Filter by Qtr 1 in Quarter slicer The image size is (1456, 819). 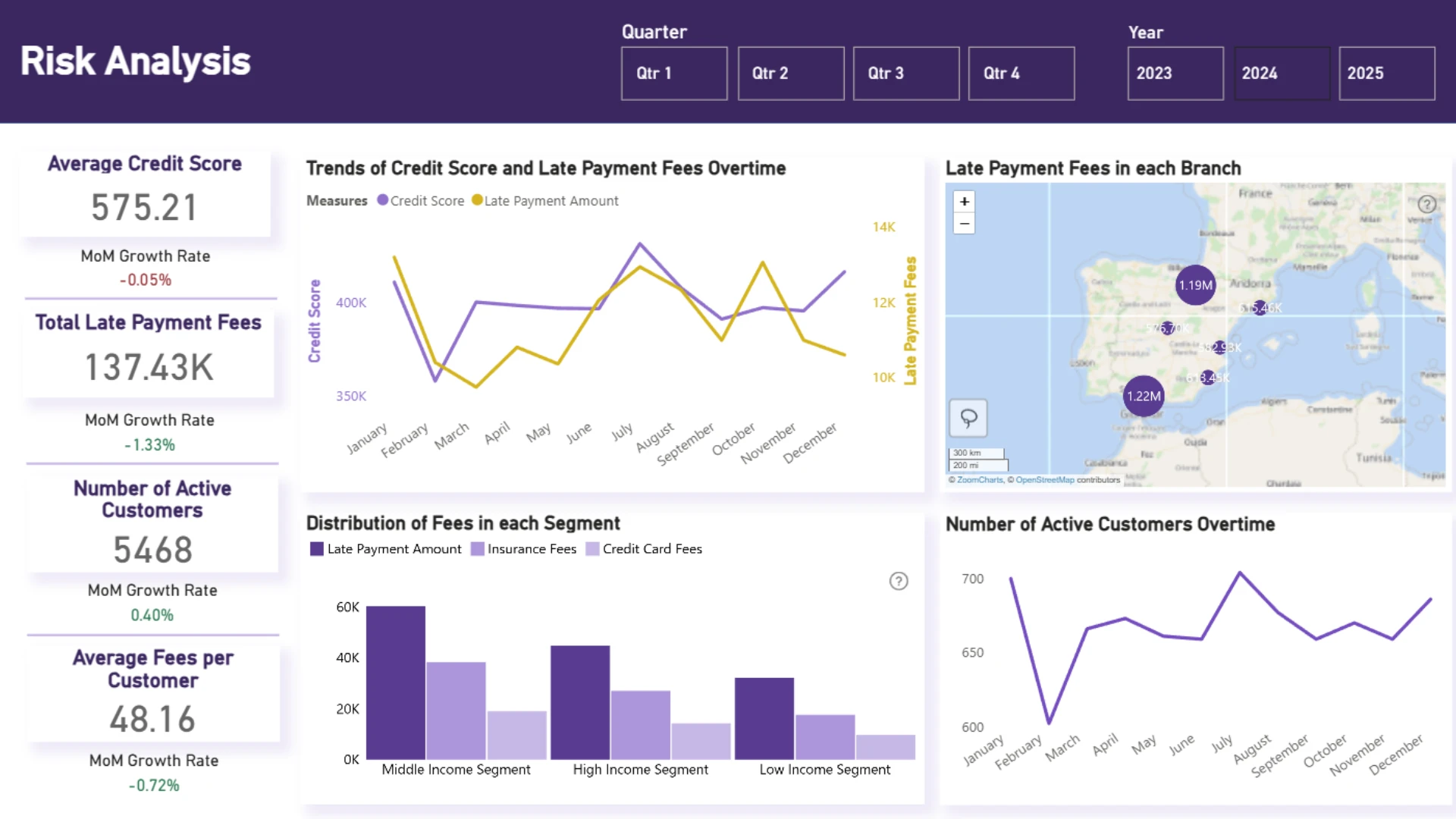674,74
